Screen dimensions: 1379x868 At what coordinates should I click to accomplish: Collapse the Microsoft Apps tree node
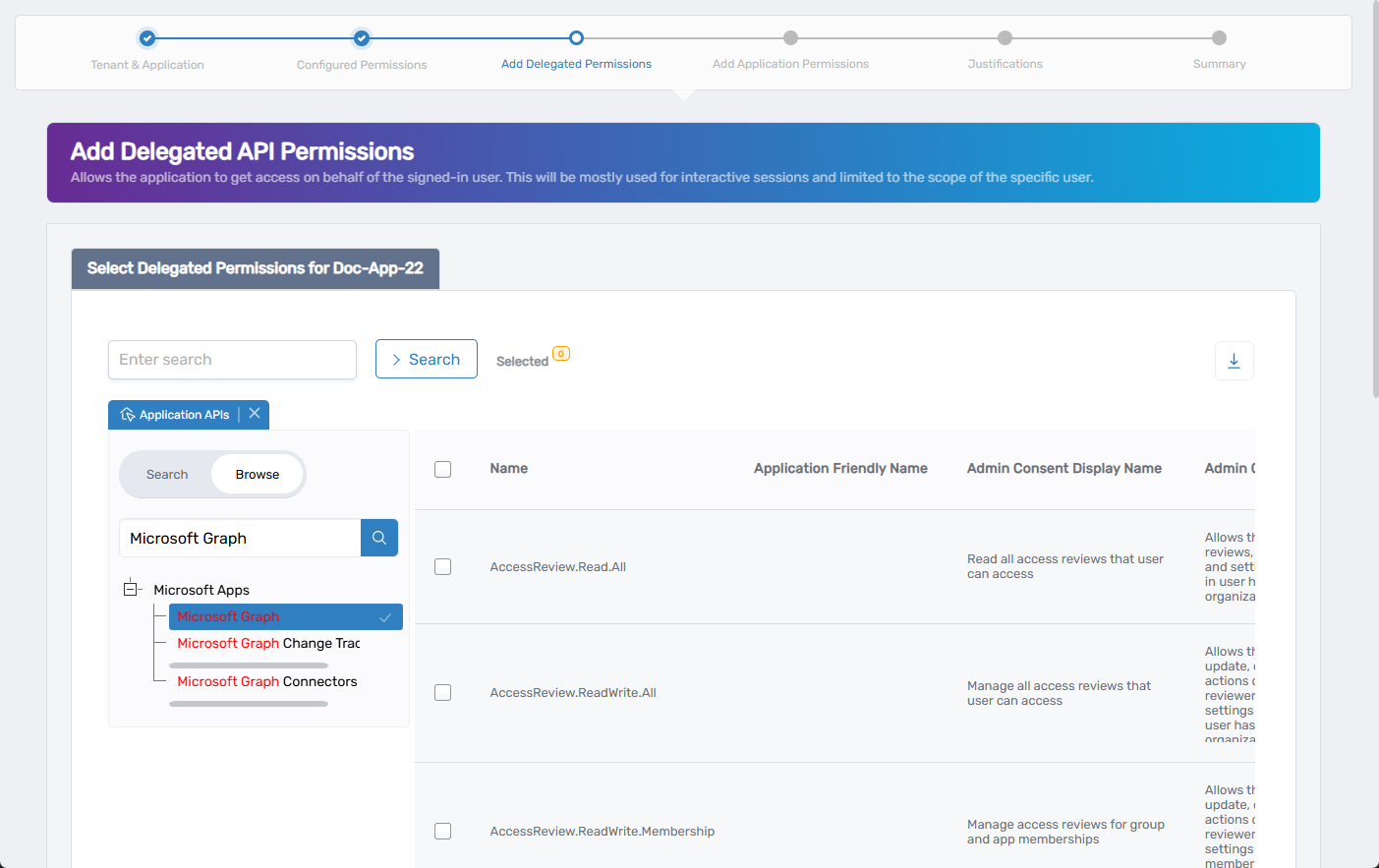[132, 587]
